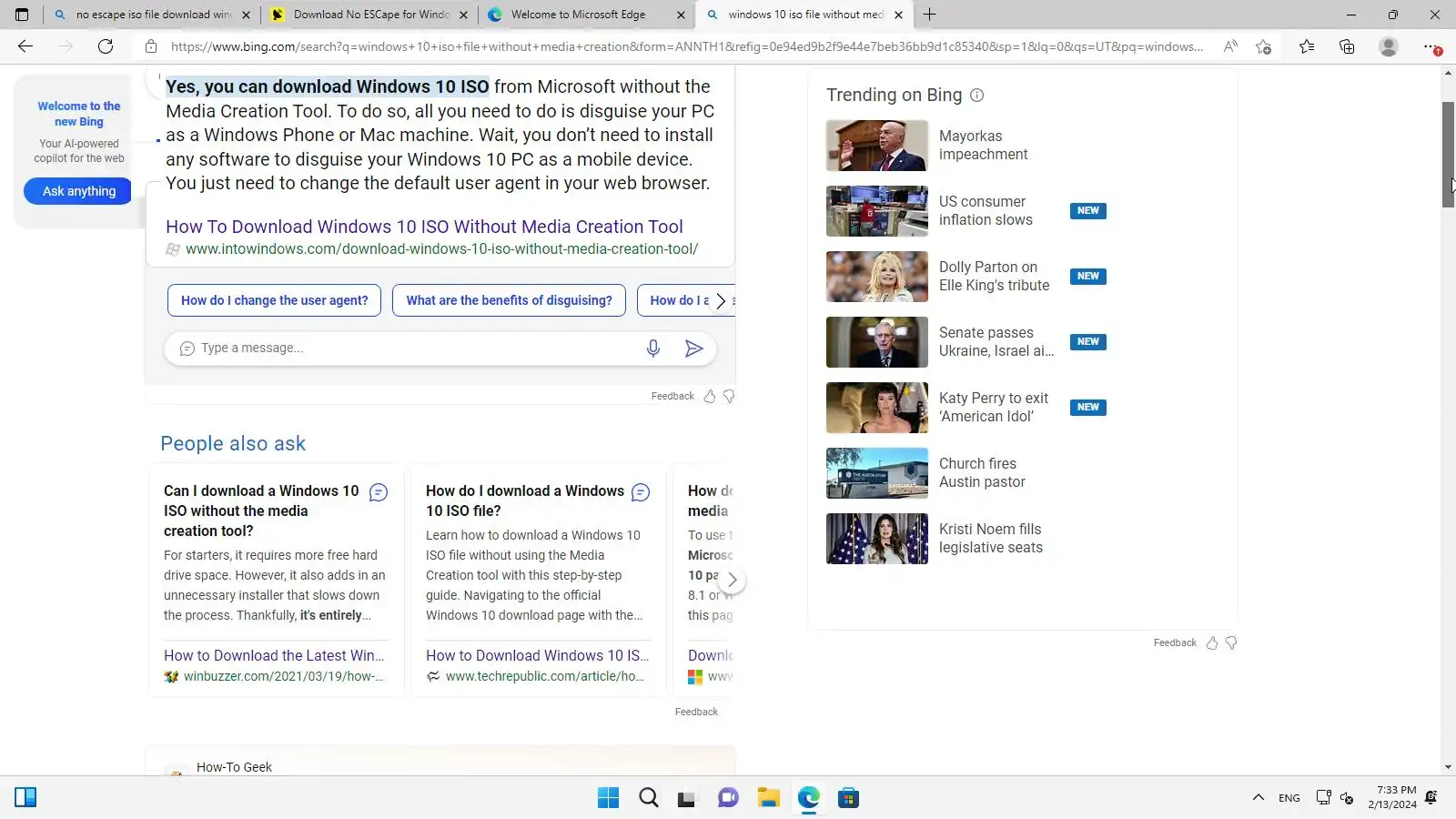
Task: Refresh the current Bing page
Action: 106,46
